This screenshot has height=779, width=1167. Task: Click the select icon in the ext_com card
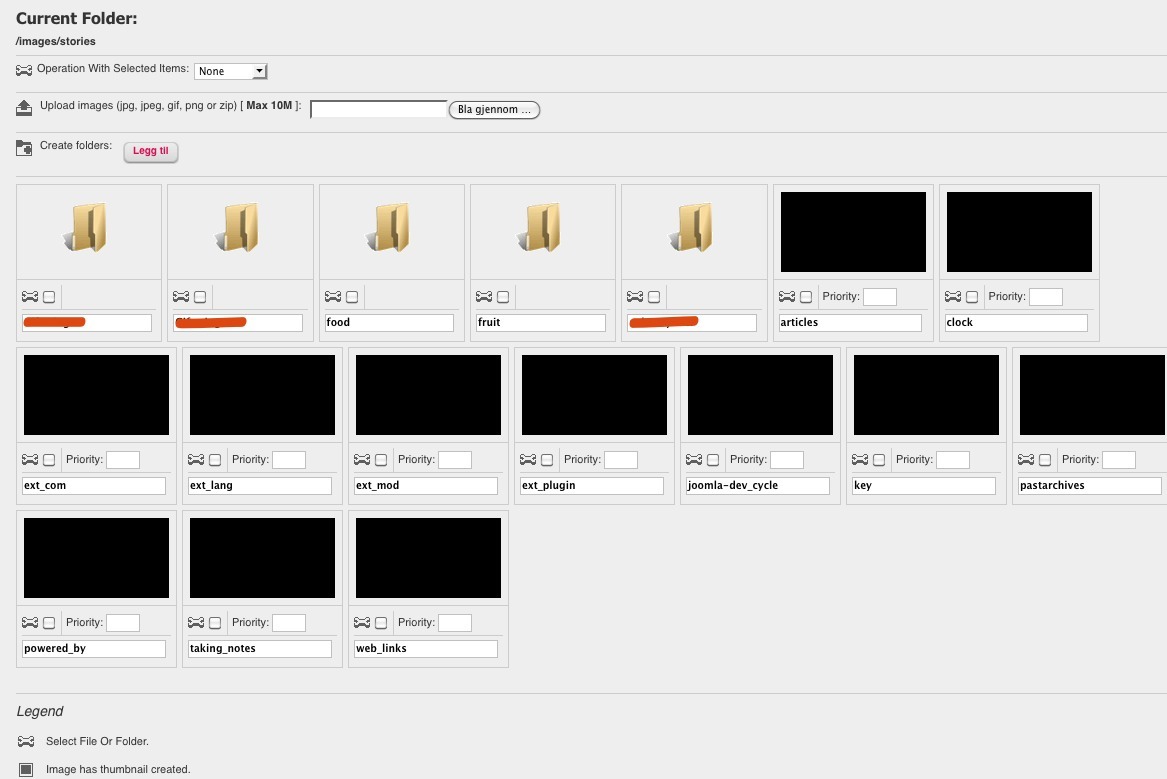pos(30,460)
